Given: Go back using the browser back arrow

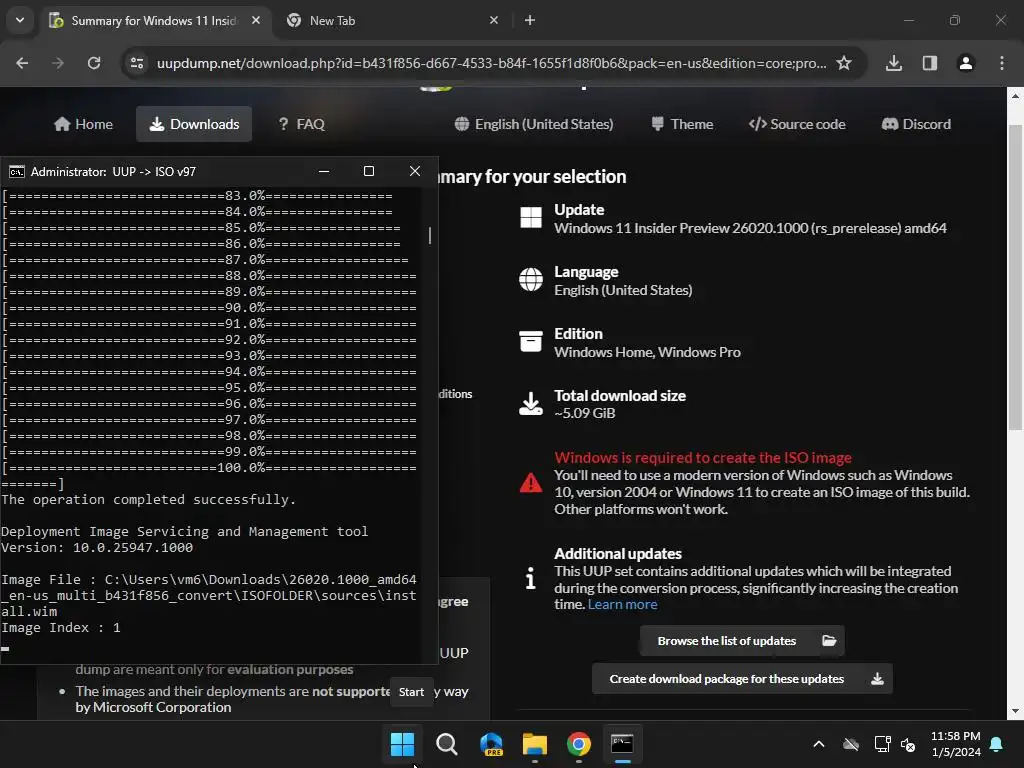Looking at the screenshot, I should [x=22, y=63].
